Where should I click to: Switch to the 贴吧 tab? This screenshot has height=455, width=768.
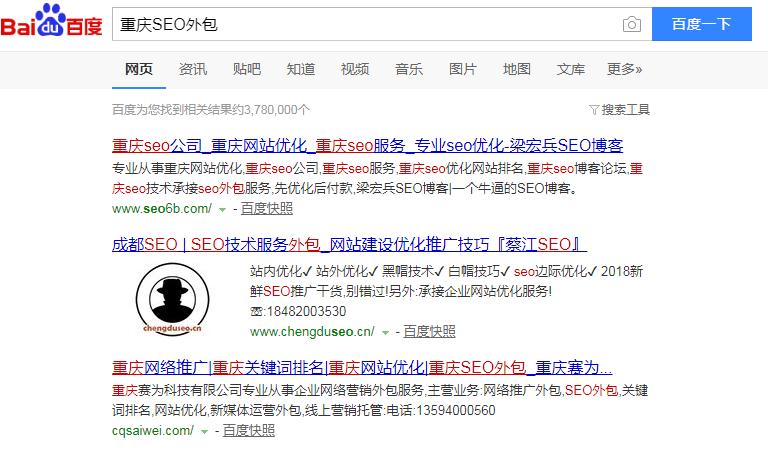click(246, 69)
